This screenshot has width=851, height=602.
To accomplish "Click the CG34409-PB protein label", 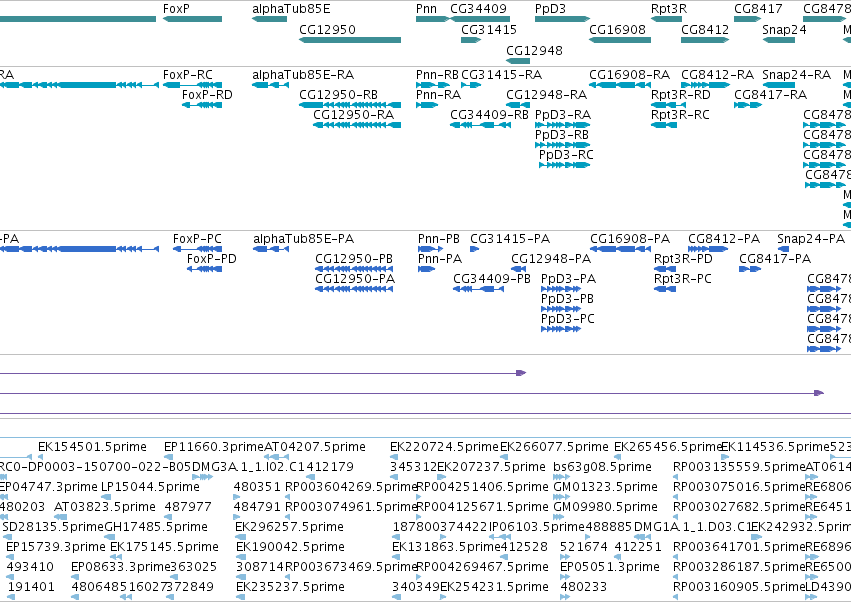I will pyautogui.click(x=492, y=279).
